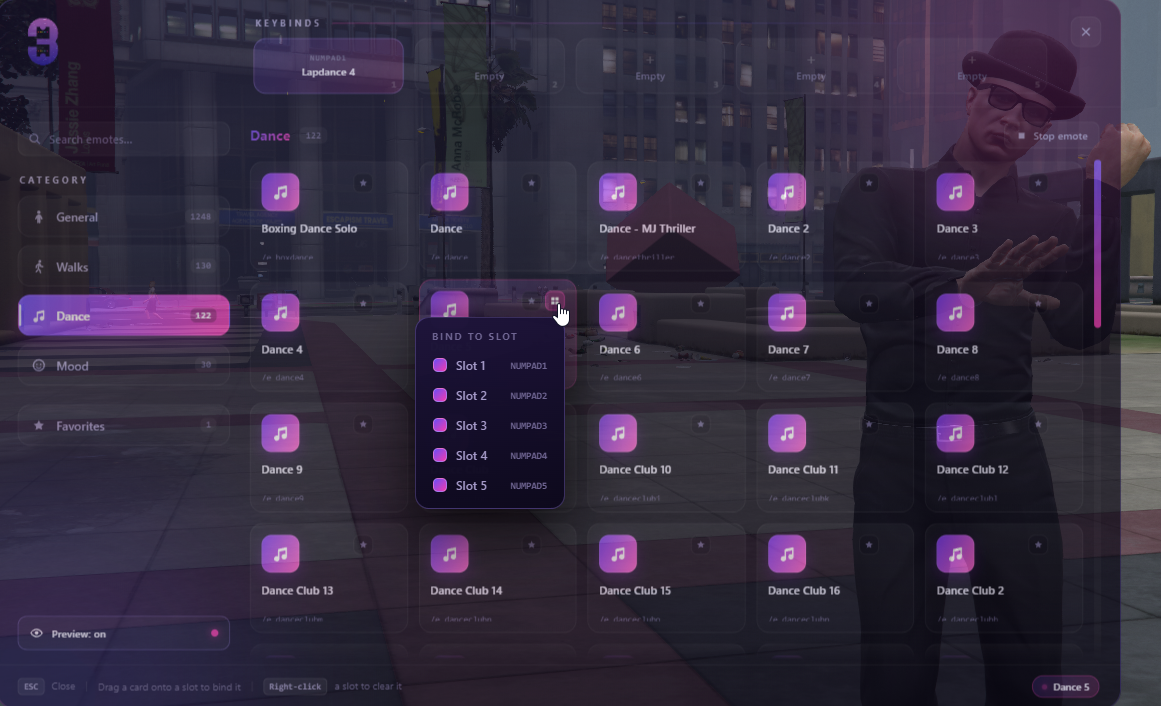
Task: Toggle Preview on/off switch
Action: pyautogui.click(x=124, y=633)
